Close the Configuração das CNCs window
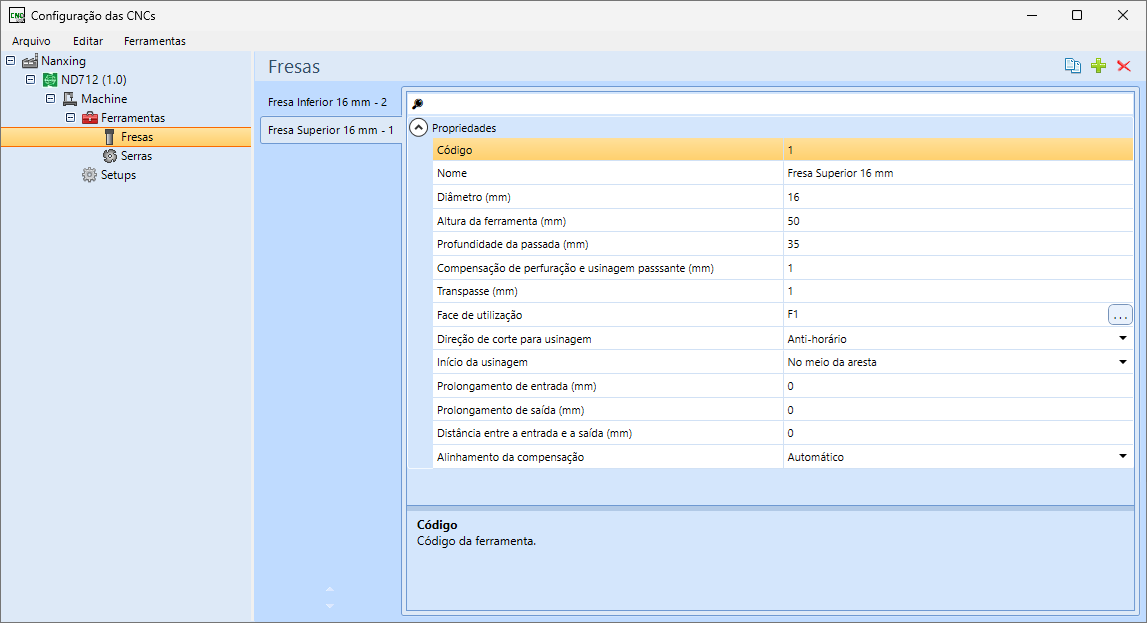The image size is (1147, 623). tap(1123, 15)
